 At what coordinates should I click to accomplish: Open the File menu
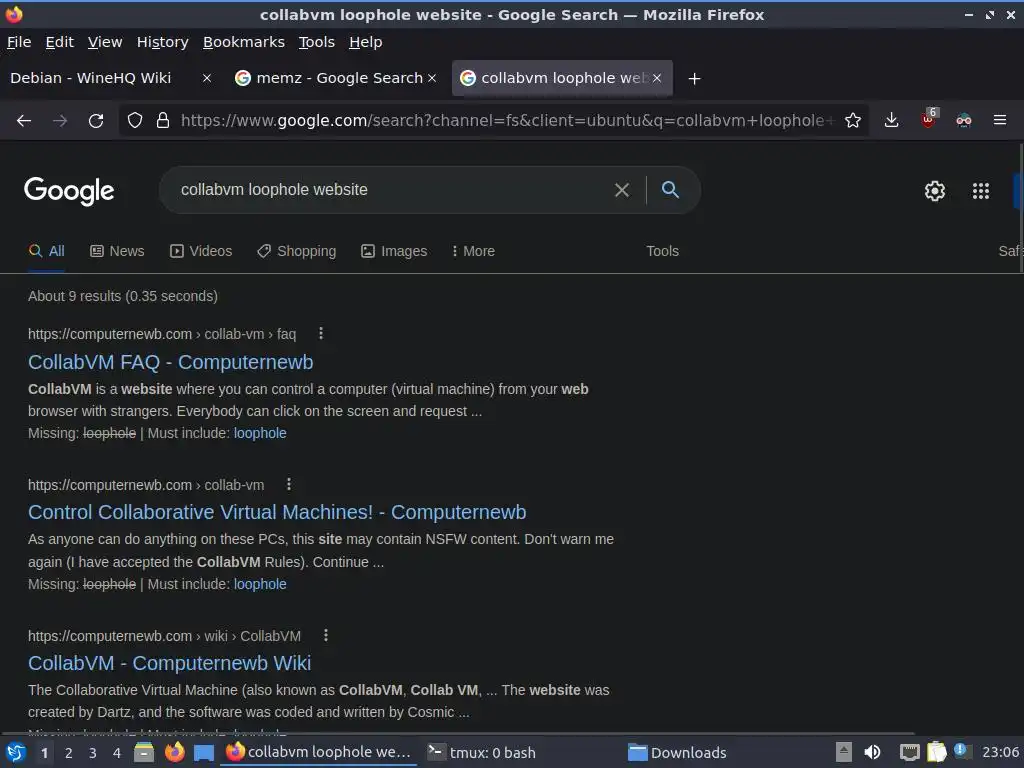19,42
